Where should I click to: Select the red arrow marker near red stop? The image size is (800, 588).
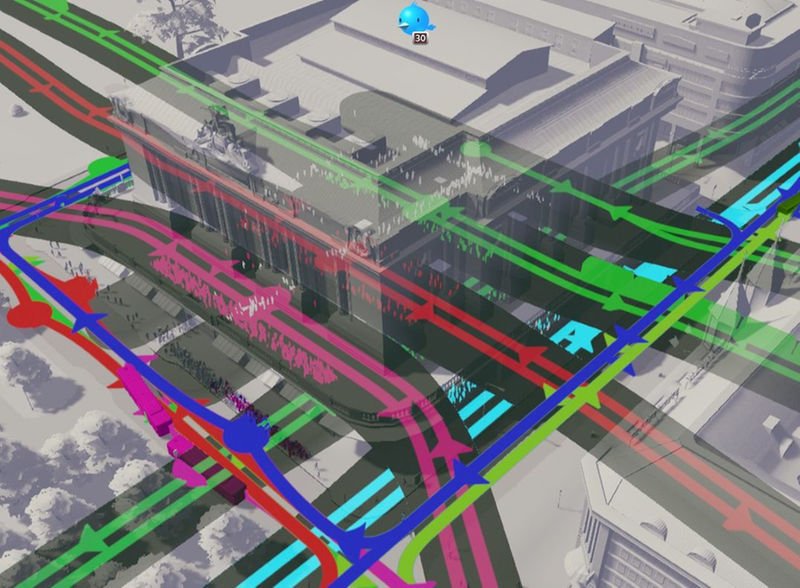(x=78, y=292)
